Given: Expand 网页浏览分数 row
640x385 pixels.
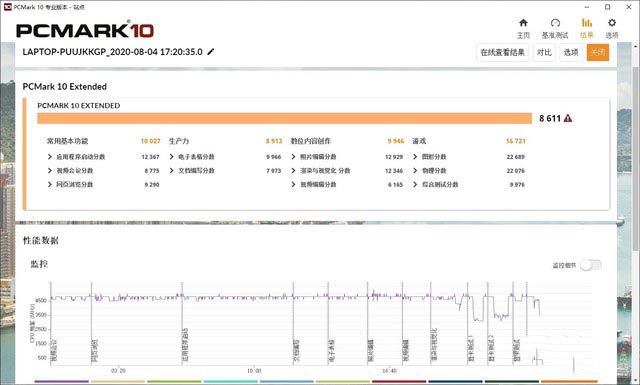Looking at the screenshot, I should (x=50, y=185).
